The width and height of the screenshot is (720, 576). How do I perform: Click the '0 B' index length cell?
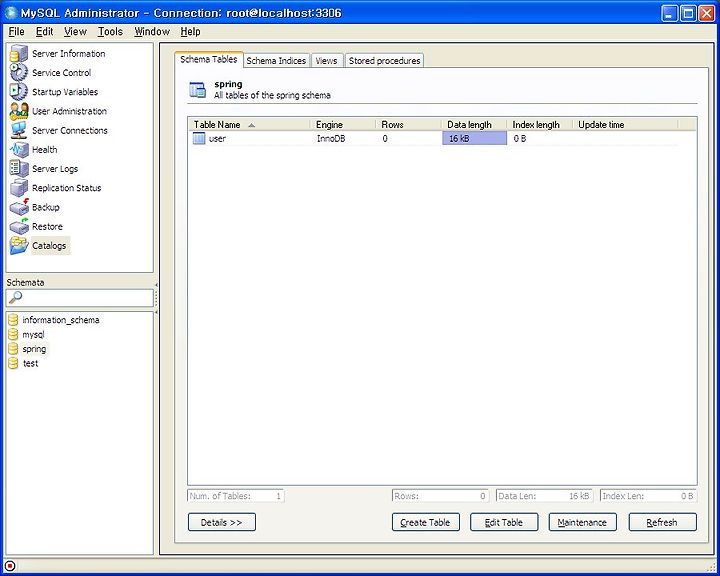pos(520,138)
